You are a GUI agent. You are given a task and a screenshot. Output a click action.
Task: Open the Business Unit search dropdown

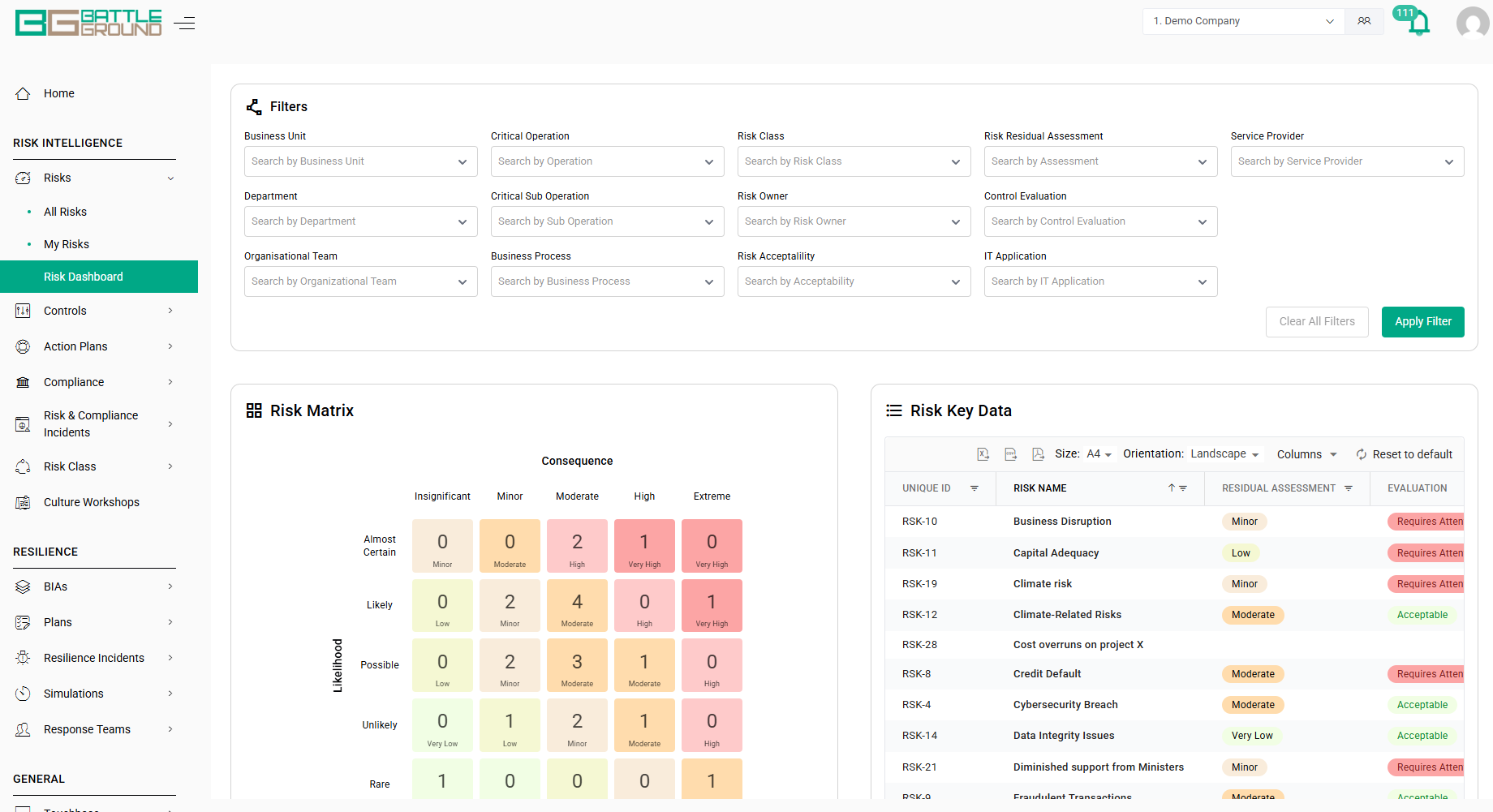(x=361, y=161)
